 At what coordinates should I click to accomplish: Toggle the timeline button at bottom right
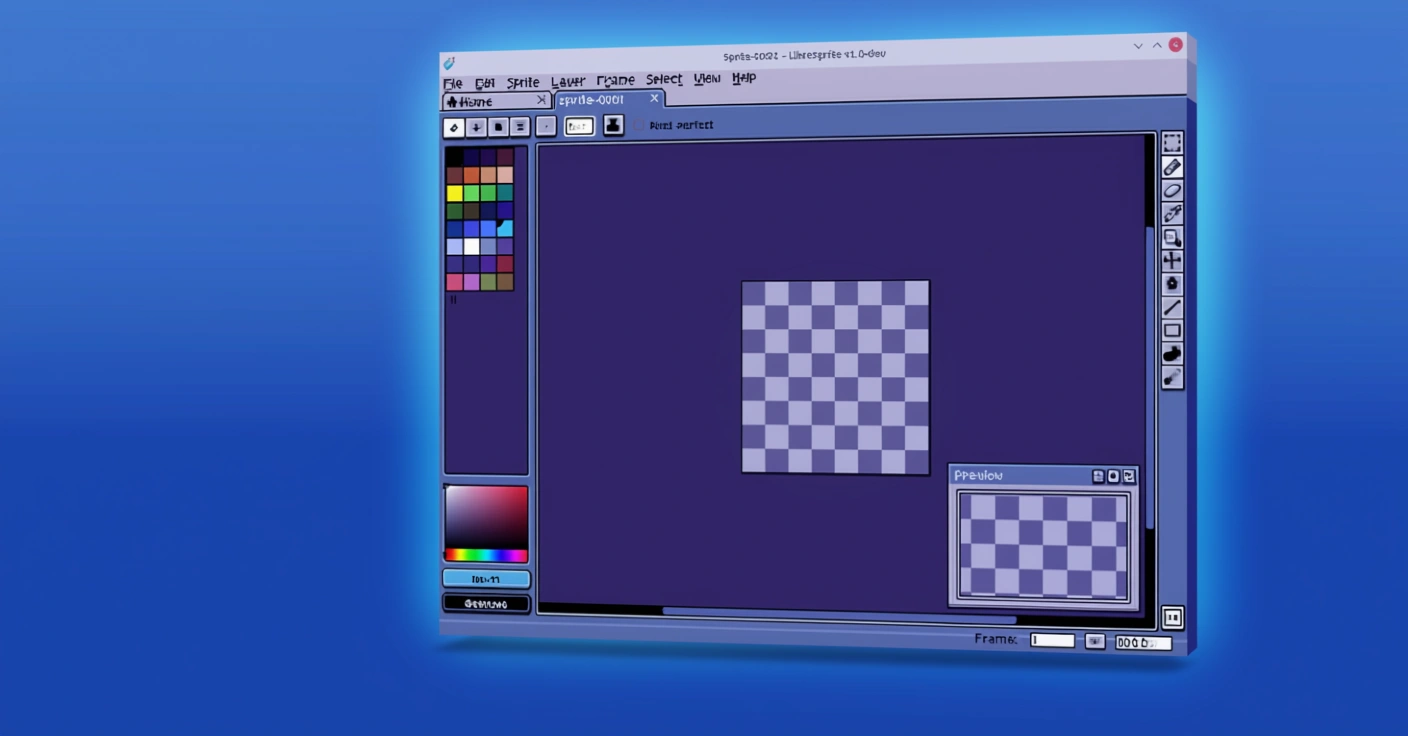pos(1172,618)
